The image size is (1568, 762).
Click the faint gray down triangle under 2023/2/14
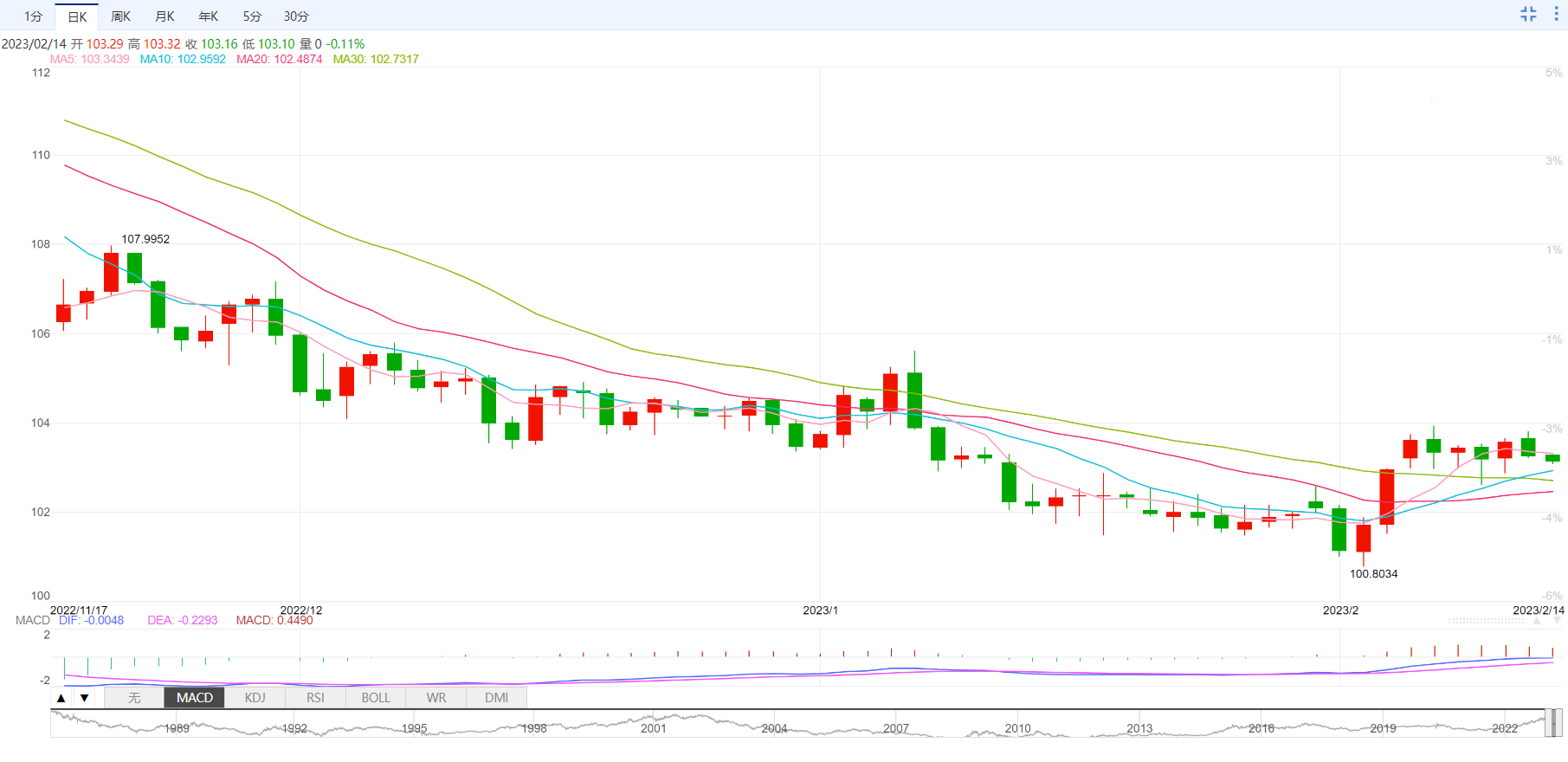[x=1558, y=621]
